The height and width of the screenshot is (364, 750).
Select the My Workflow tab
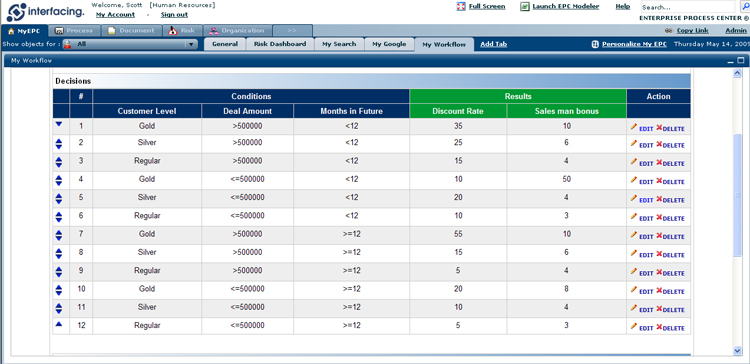(x=444, y=44)
